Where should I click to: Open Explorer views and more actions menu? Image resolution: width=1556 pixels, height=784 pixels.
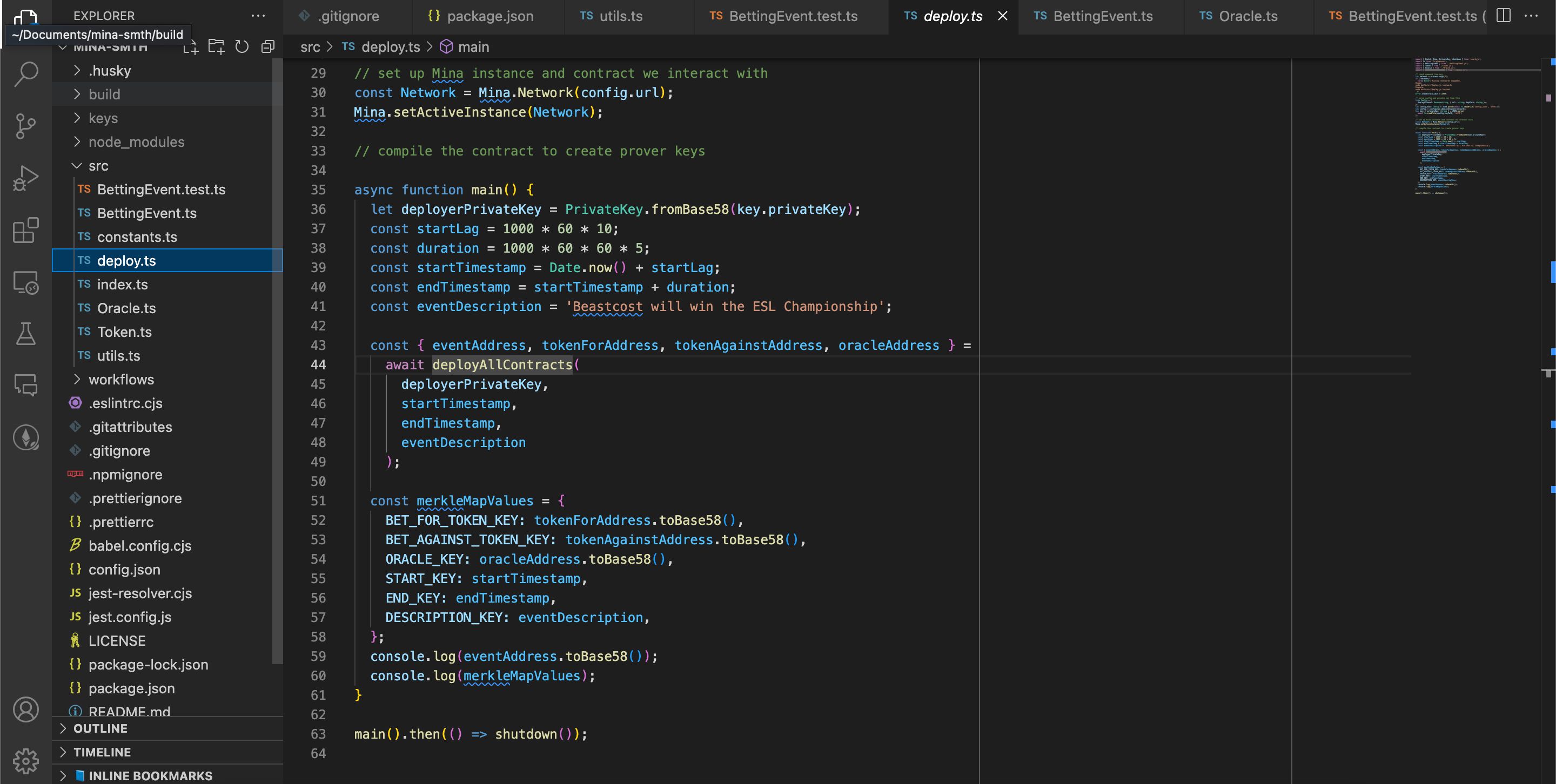[x=259, y=16]
